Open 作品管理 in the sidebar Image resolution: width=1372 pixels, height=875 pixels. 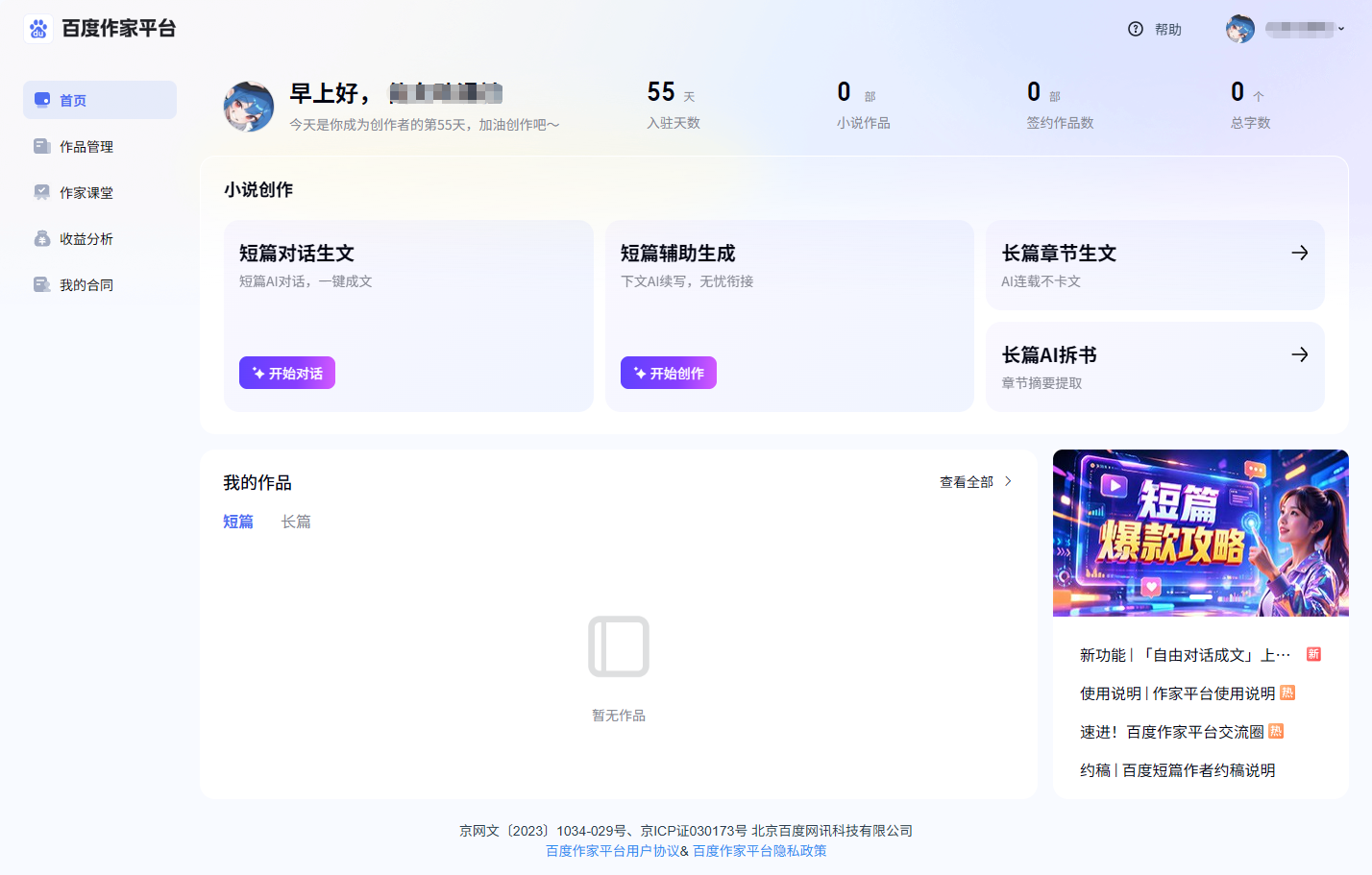click(x=100, y=146)
